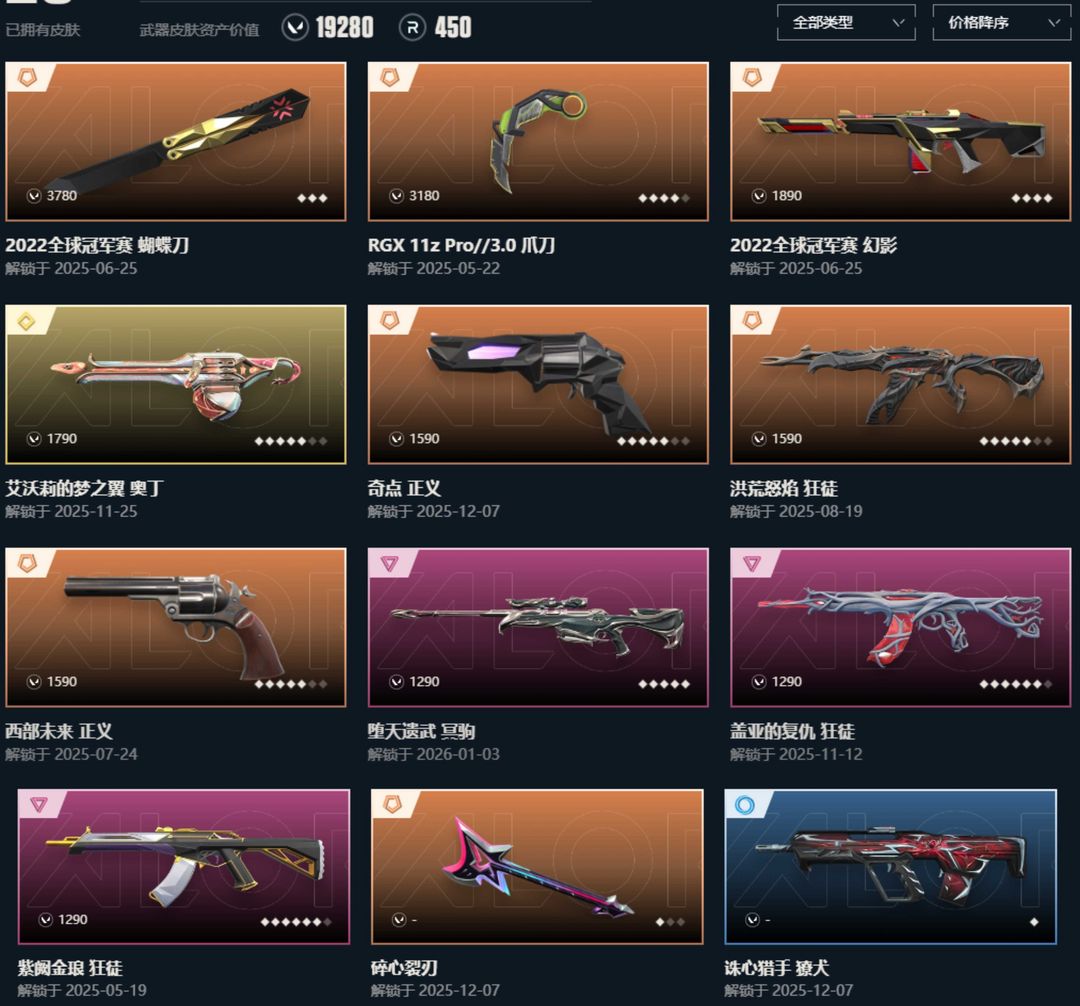This screenshot has height=1006, width=1080.
Task: Click VP icon next to 3180 price
Action: 397,196
